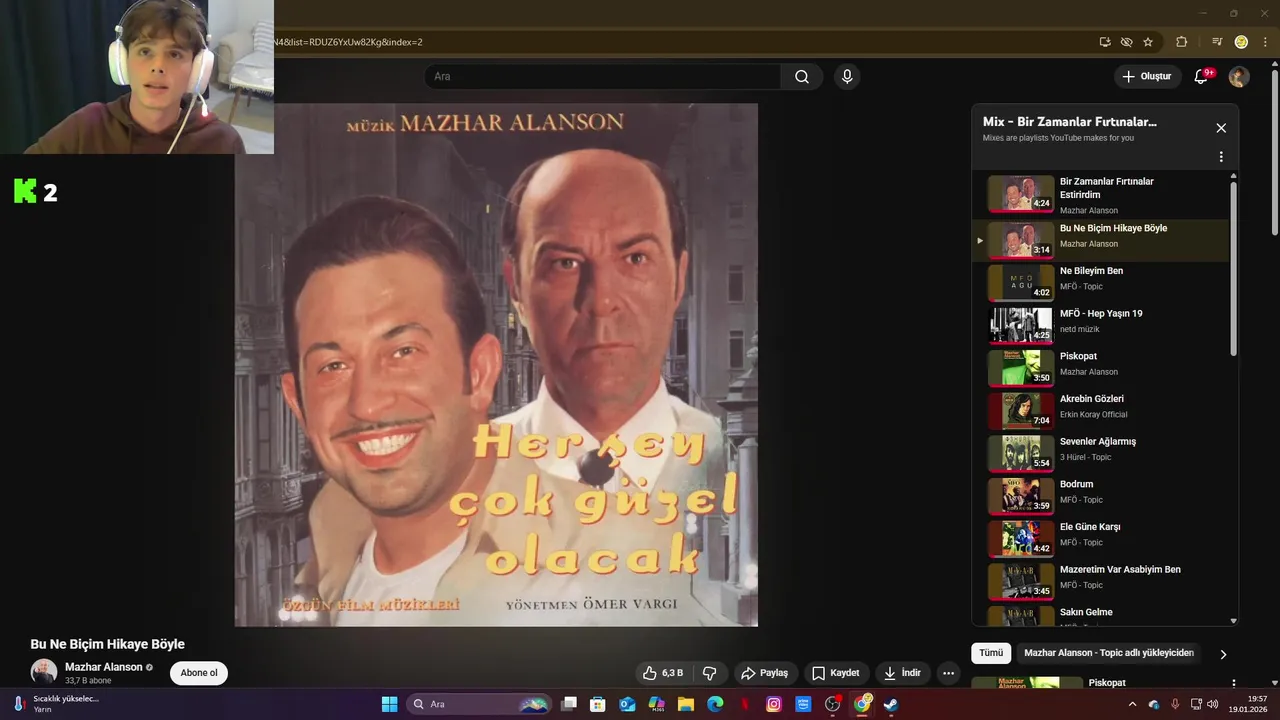Open the notifications bell
Viewport: 1280px width, 720px height.
pyautogui.click(x=1202, y=77)
